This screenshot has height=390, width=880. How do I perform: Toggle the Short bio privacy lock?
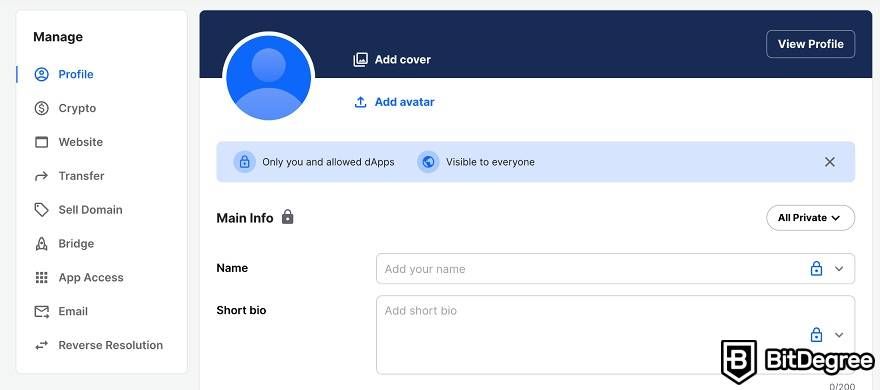[x=816, y=334]
